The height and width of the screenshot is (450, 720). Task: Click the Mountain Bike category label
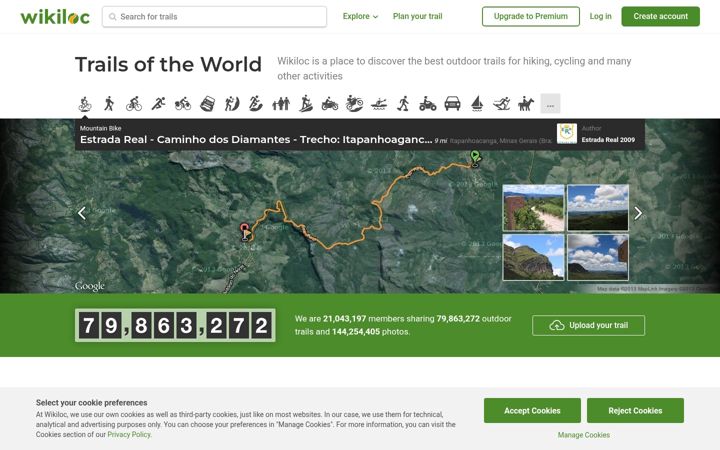click(x=101, y=128)
